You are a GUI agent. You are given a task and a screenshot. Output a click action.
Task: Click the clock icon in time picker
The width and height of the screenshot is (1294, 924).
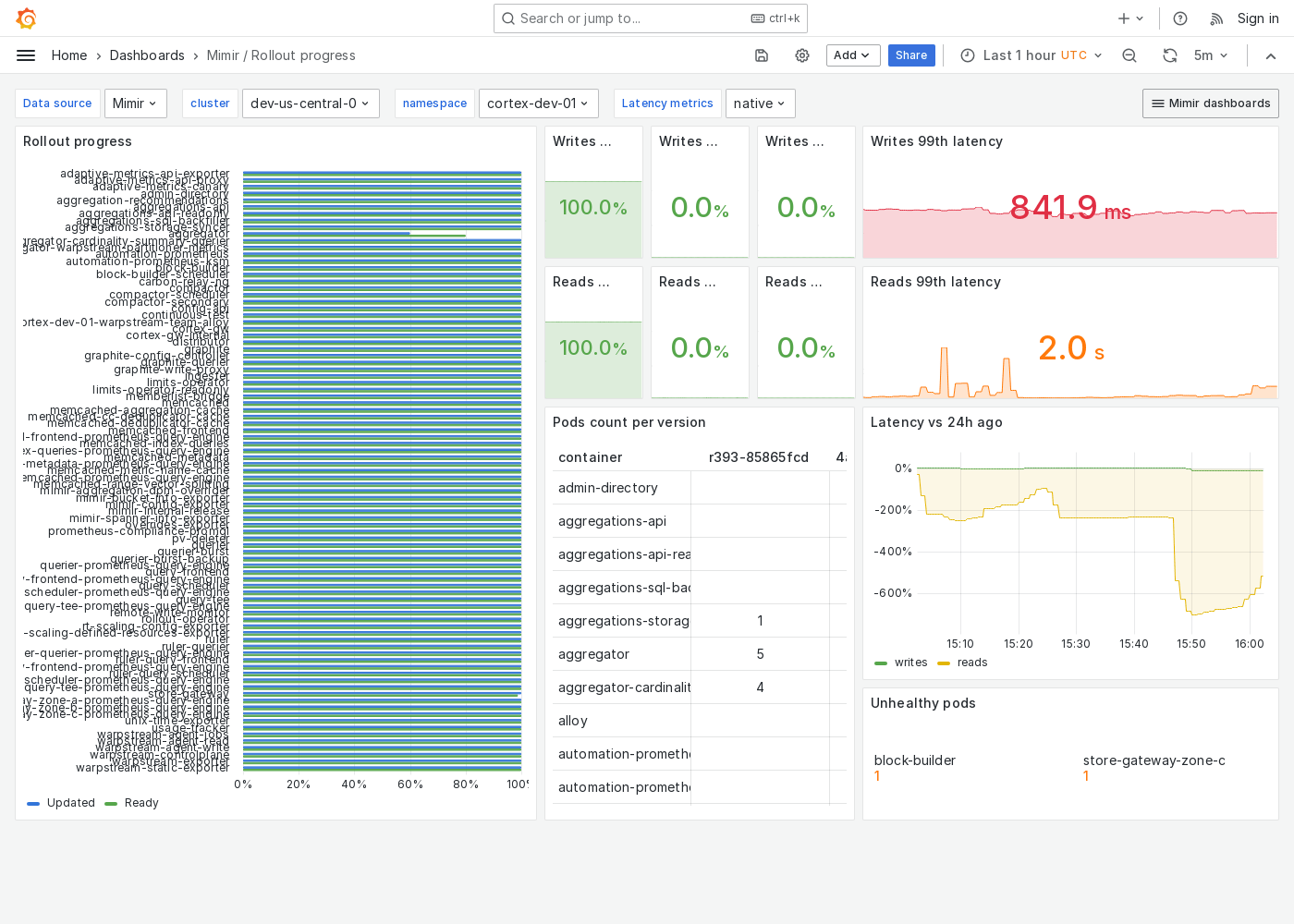coord(968,55)
